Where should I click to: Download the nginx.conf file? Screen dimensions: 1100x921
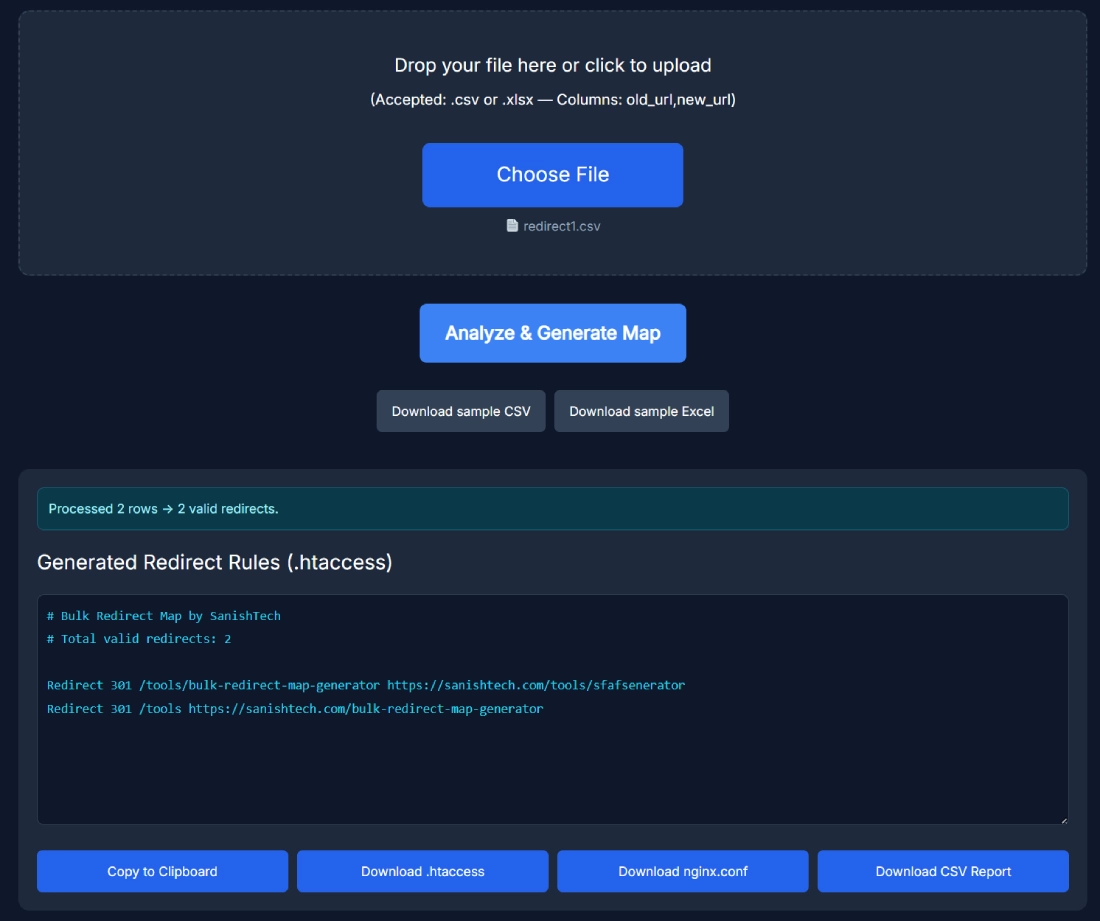[x=682, y=870]
